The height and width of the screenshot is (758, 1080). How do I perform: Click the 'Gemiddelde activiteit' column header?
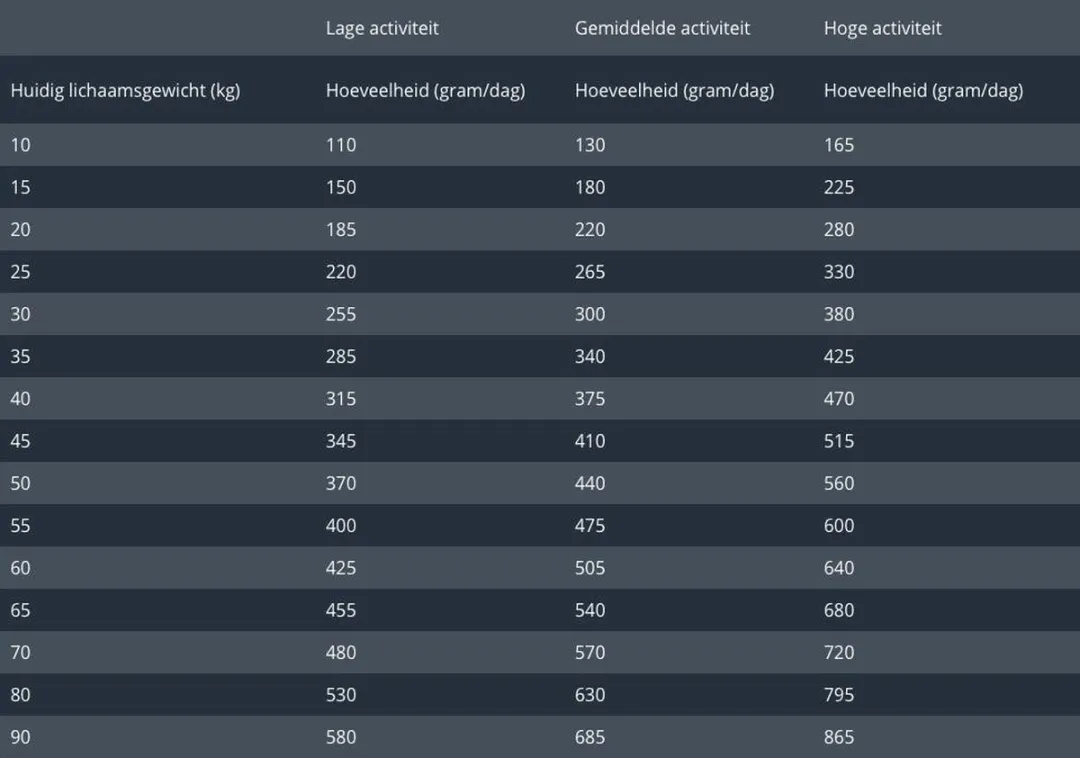point(662,28)
